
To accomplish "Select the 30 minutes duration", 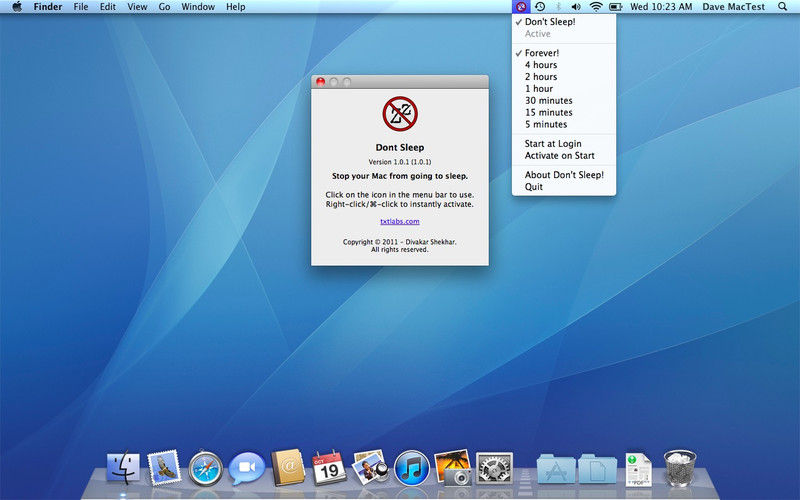I will (x=564, y=101).
